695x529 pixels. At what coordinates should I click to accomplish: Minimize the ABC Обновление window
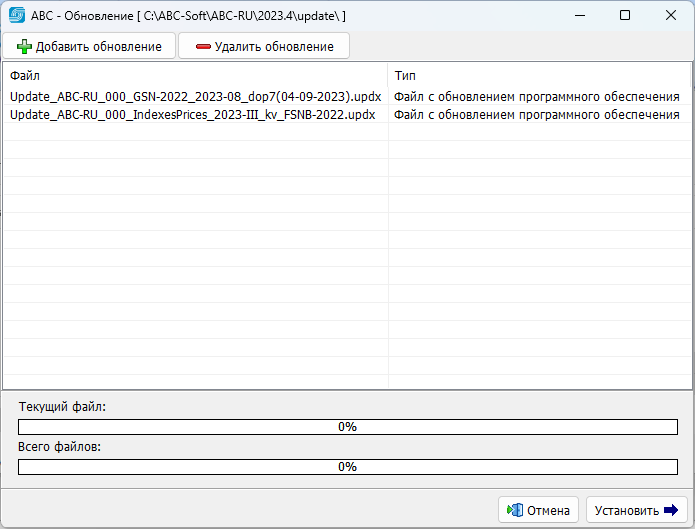580,16
